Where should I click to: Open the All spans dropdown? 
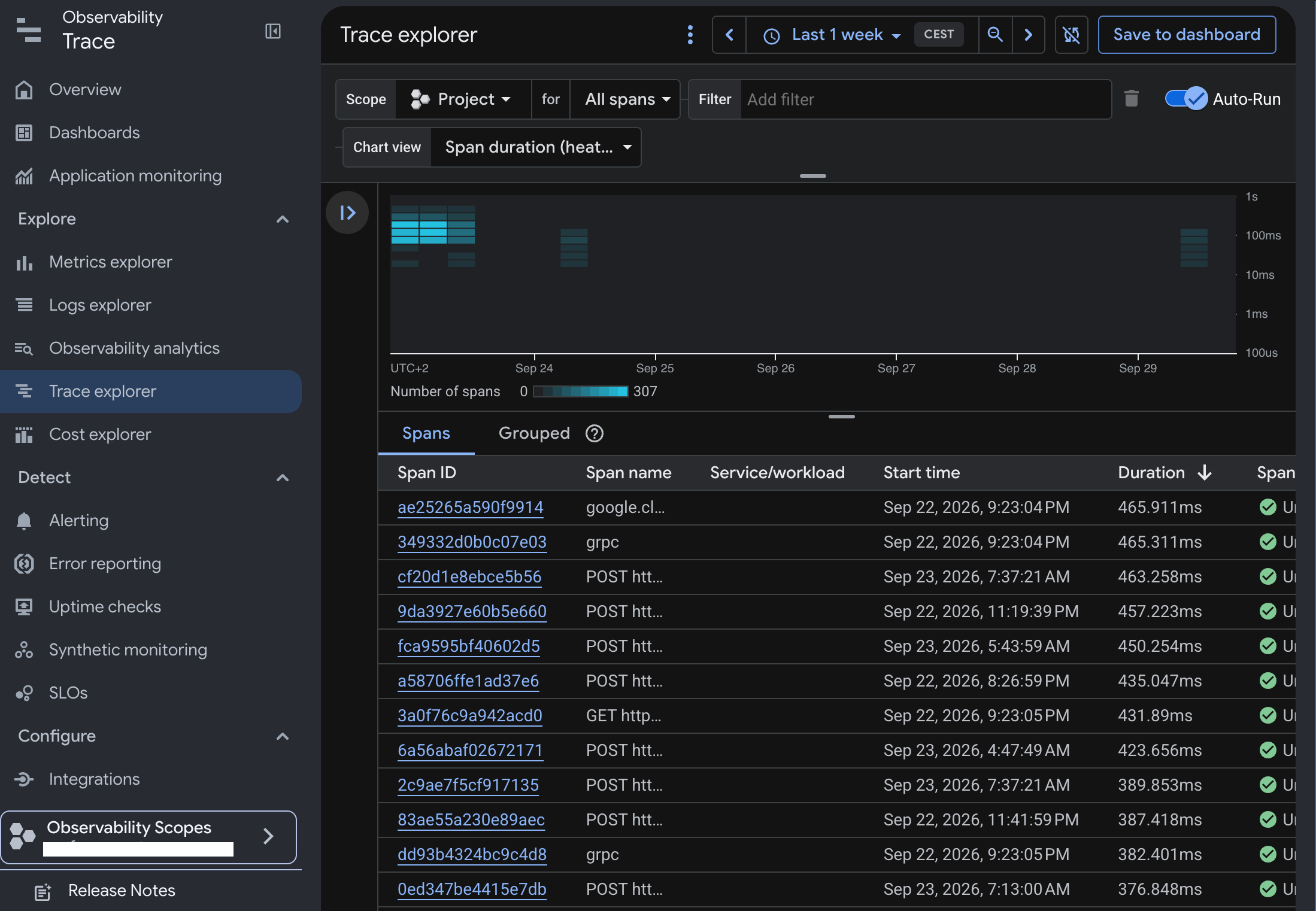pos(625,99)
